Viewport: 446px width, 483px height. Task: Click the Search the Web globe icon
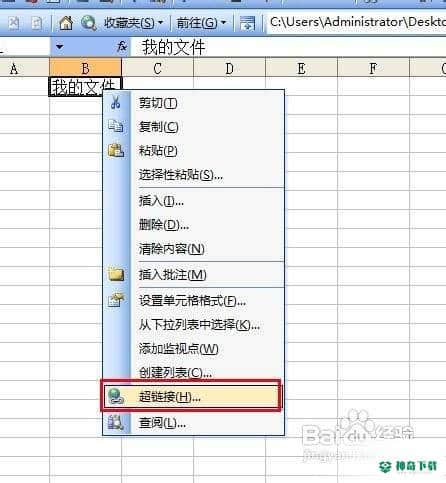(x=89, y=23)
